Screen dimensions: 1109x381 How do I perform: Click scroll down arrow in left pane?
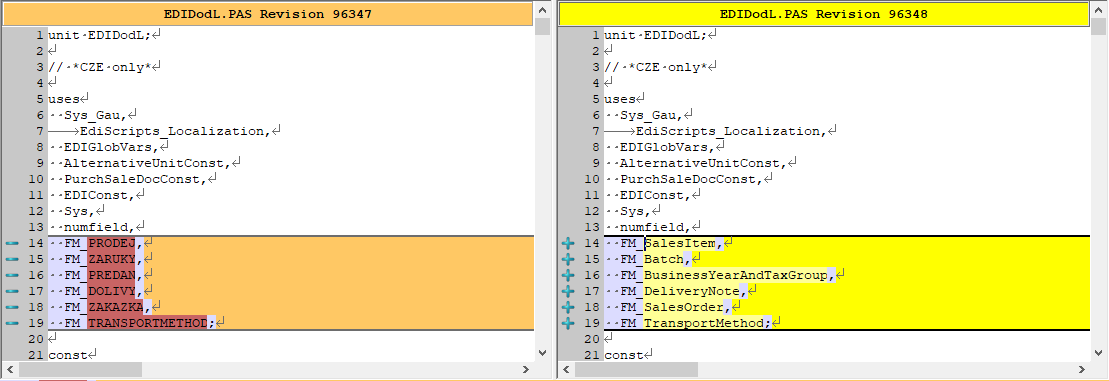click(x=542, y=353)
